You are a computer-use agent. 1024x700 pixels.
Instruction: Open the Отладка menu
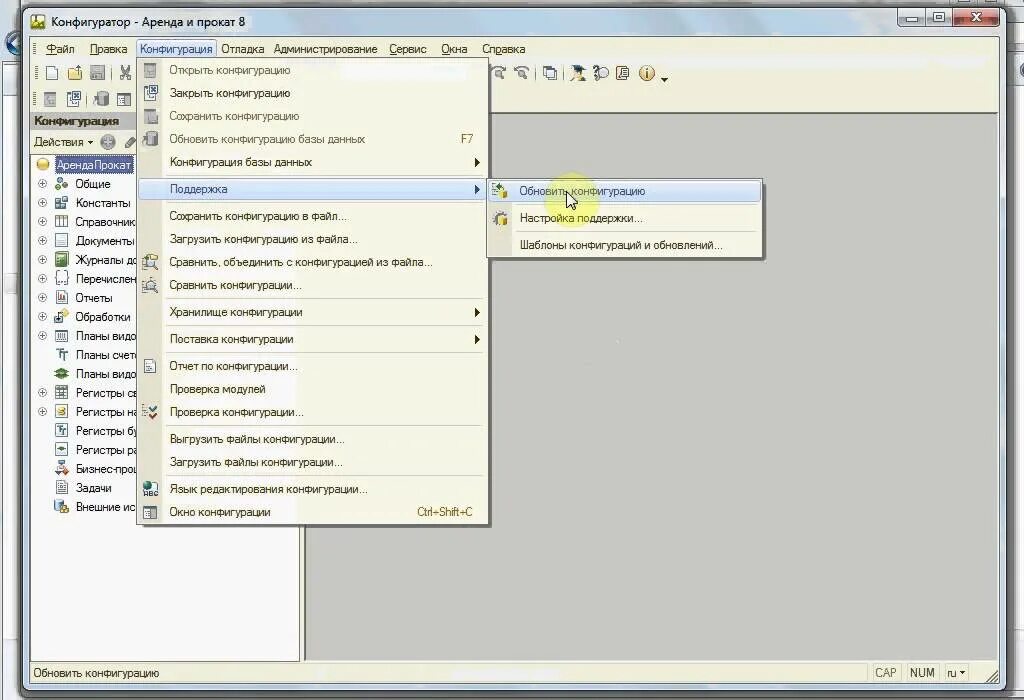[x=242, y=49]
